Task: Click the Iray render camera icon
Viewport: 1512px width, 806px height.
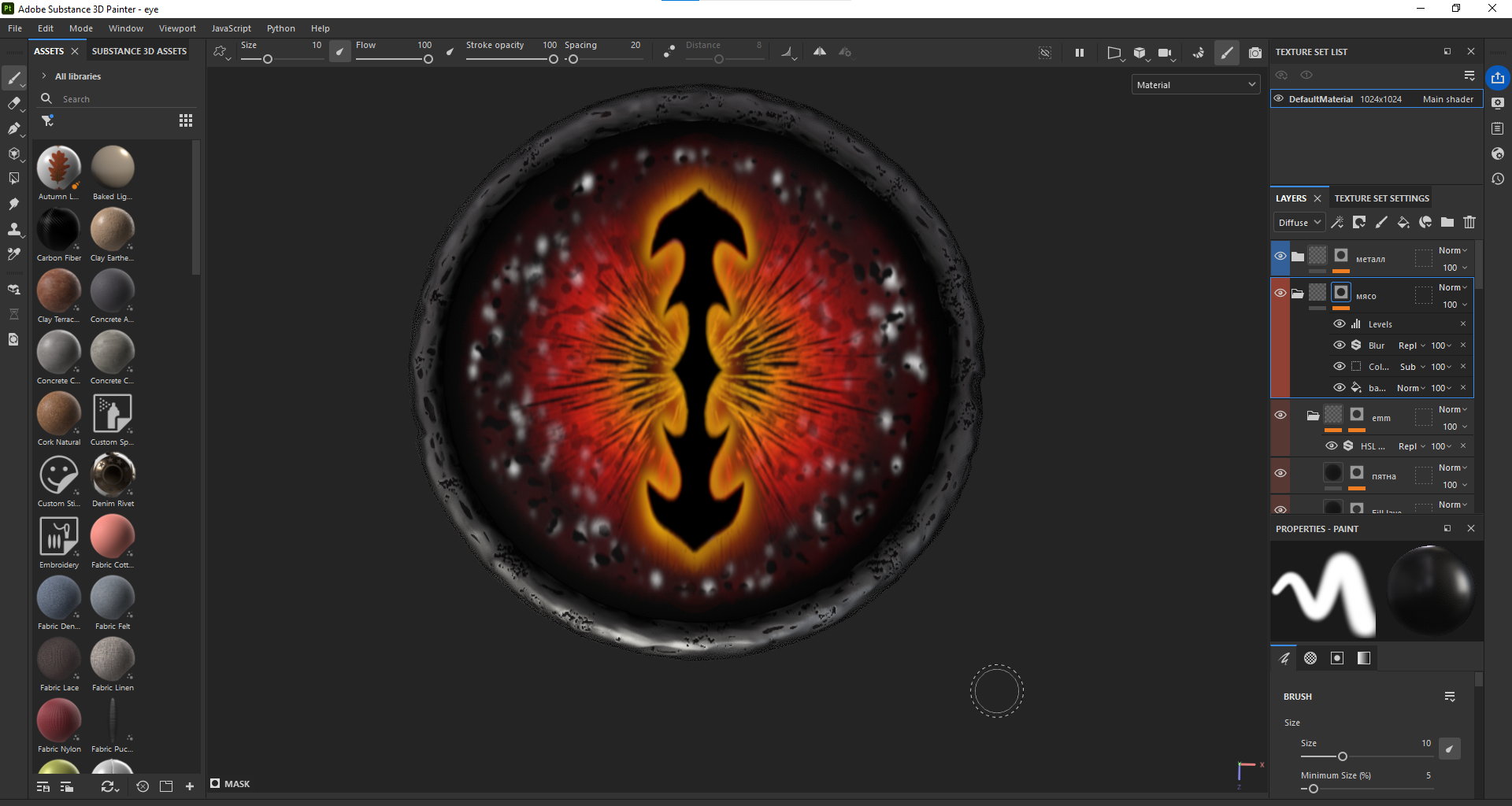Action: [1255, 53]
